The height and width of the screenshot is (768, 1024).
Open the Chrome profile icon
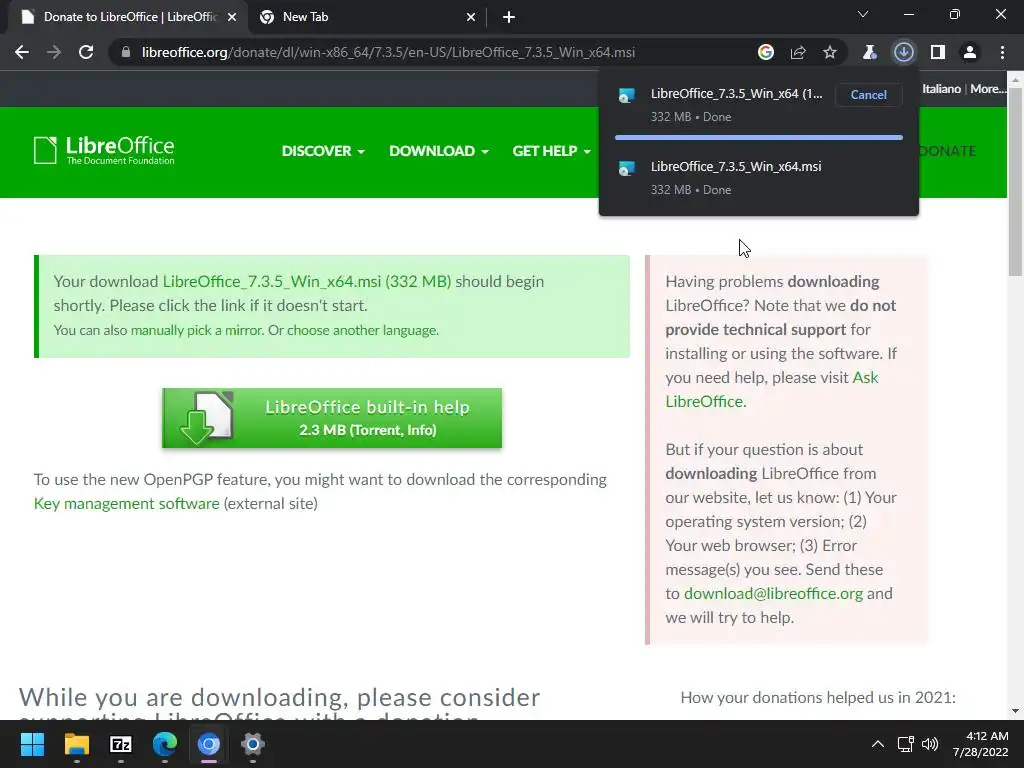tap(970, 52)
